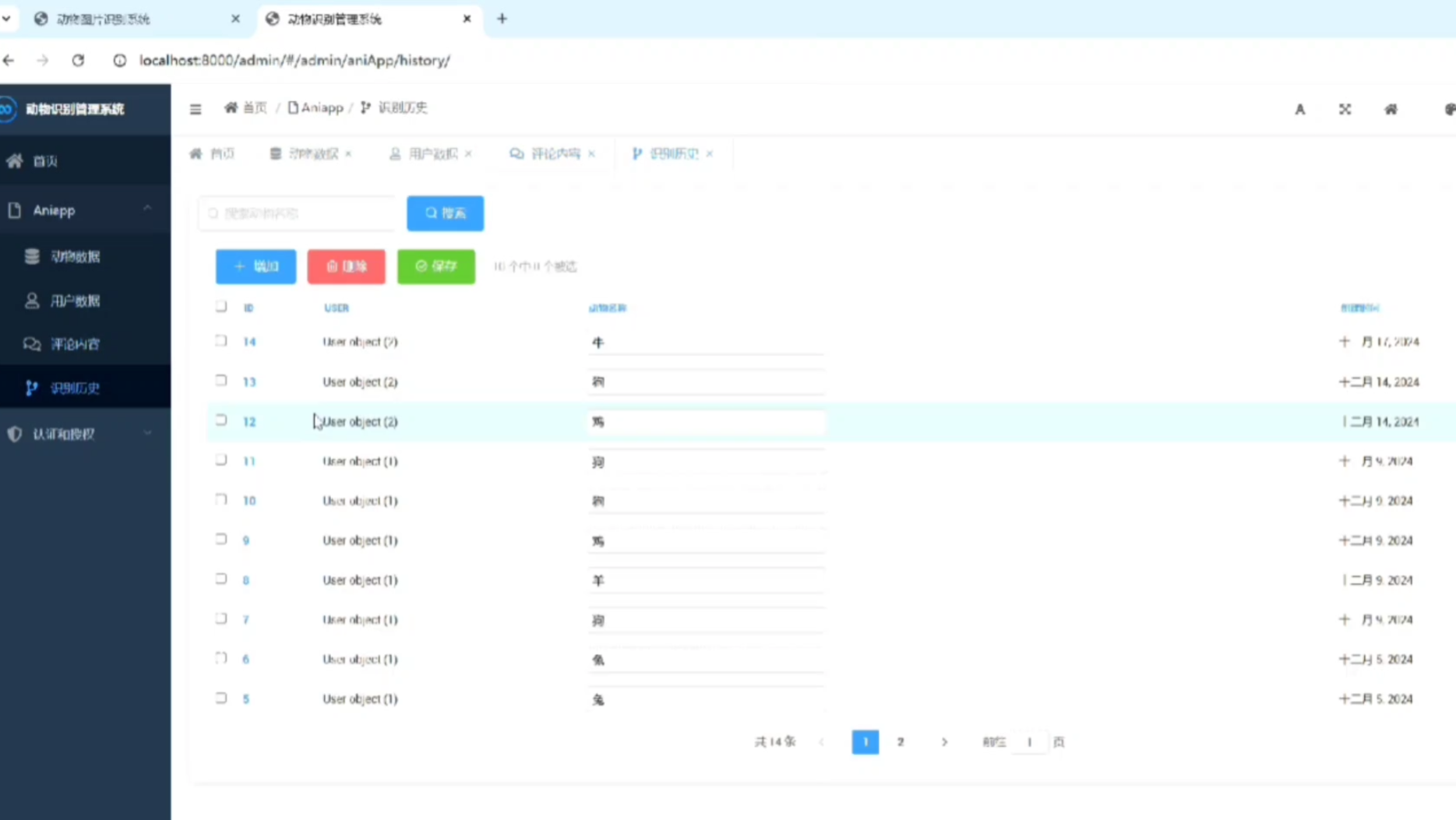The image size is (1456, 820).
Task: Switch to the 评论内容 tab
Action: [555, 154]
